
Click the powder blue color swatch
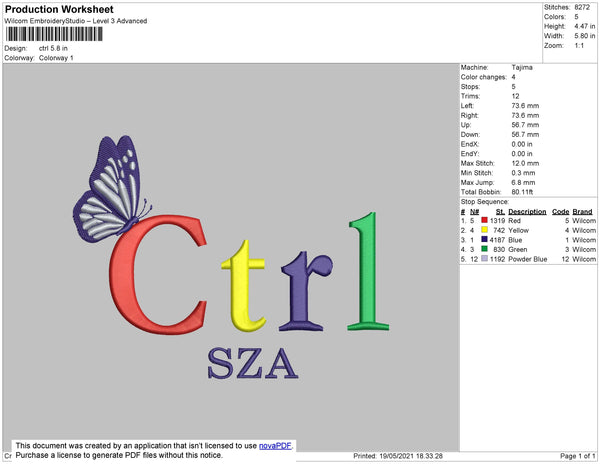pos(484,259)
